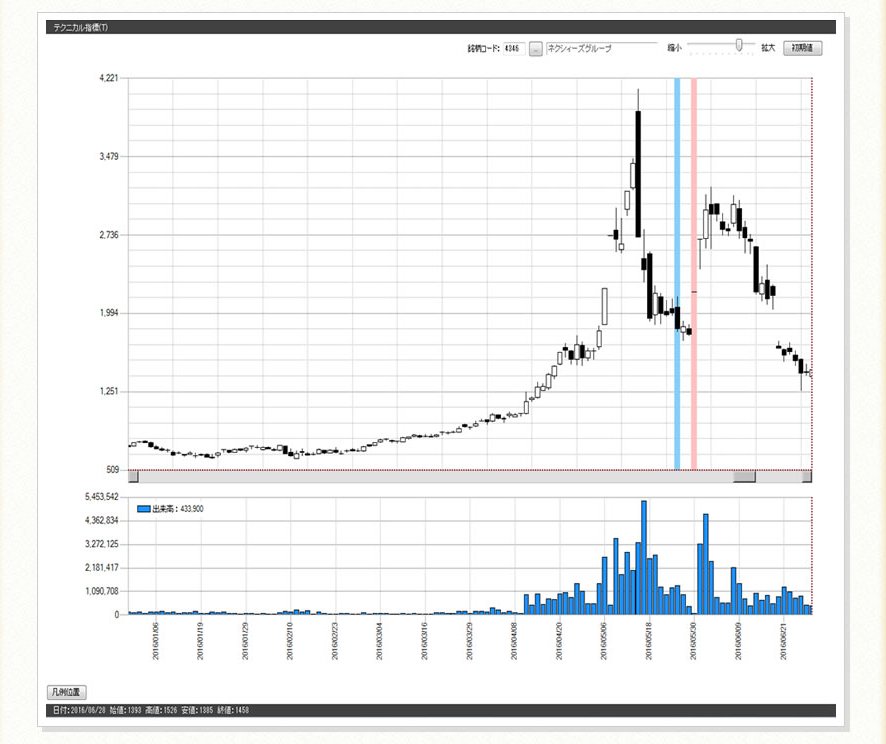Image resolution: width=886 pixels, height=744 pixels.
Task: Click the chart scrollbar right arrow
Action: [806, 477]
